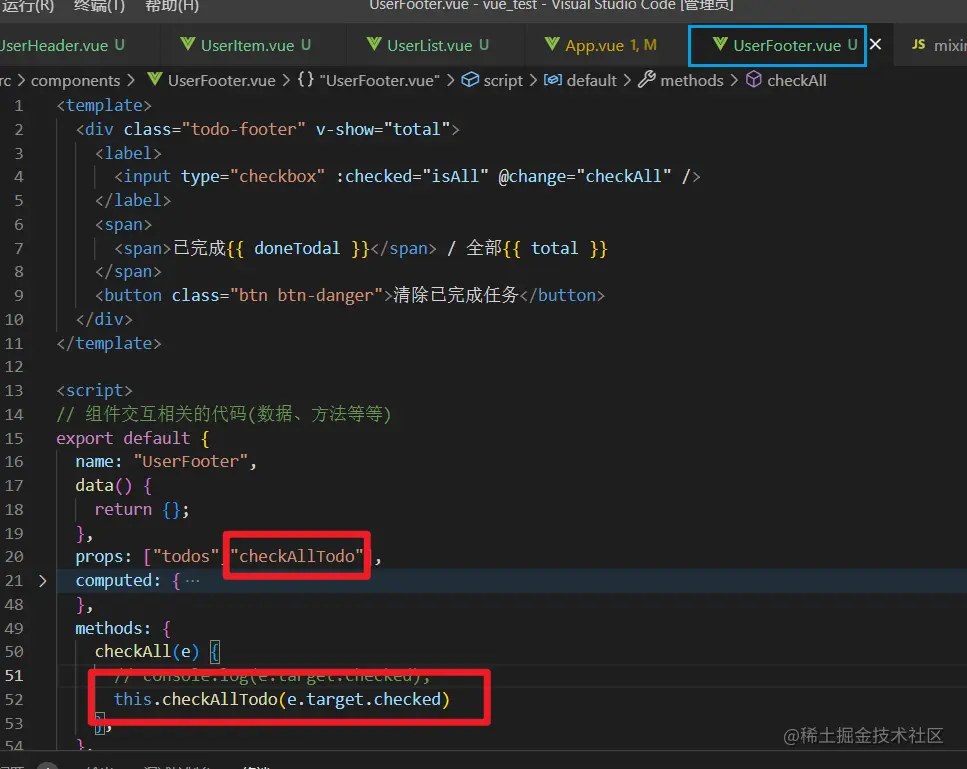Open the 运行(R) menu
This screenshot has height=769, width=967.
coord(27,6)
